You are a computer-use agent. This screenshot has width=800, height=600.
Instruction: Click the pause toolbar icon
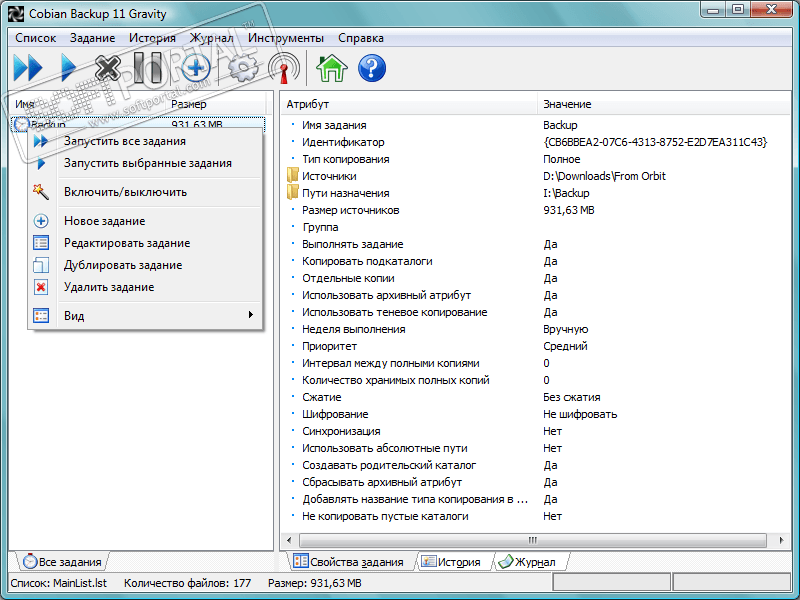point(148,68)
